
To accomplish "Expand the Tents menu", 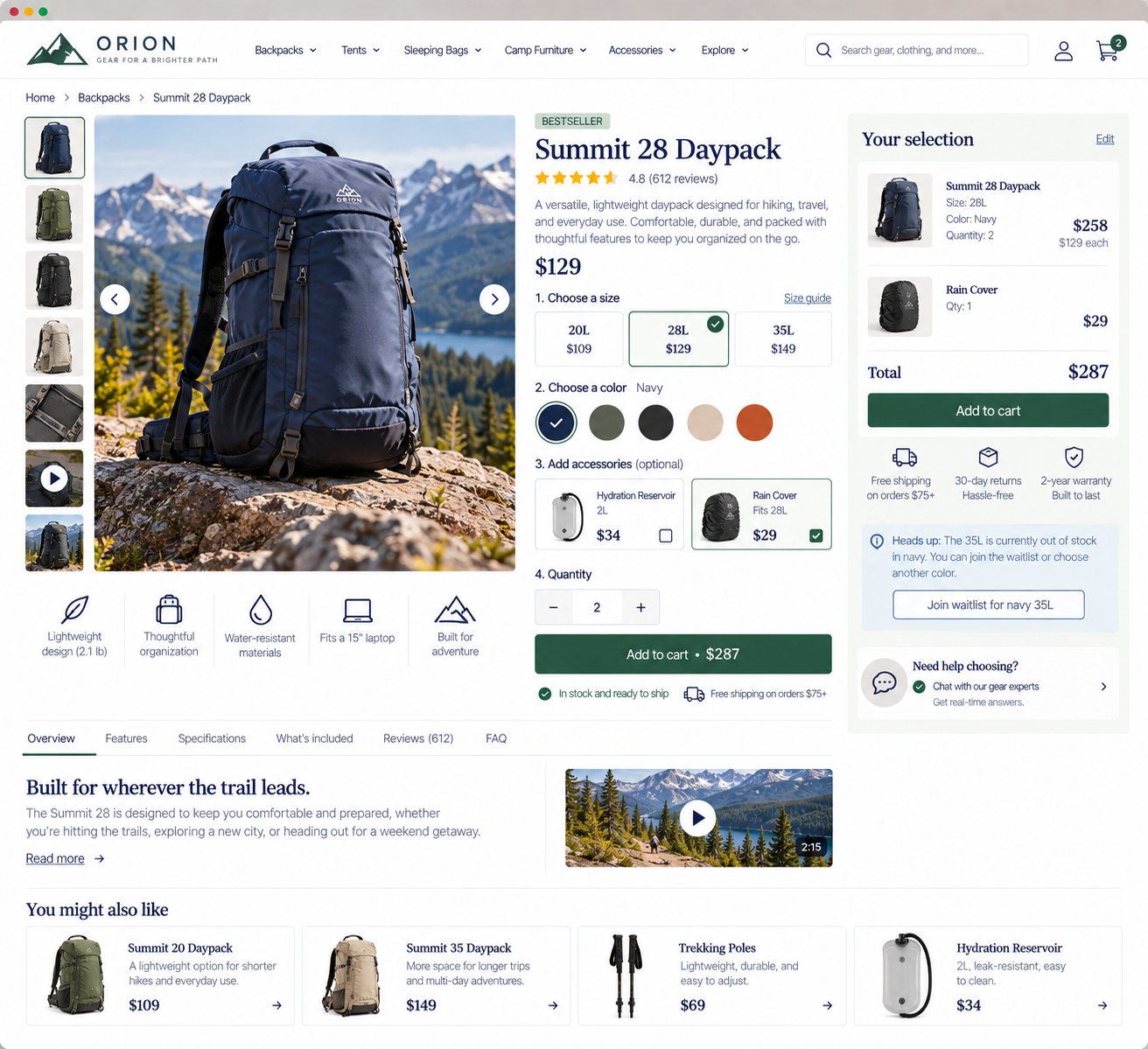I will (360, 50).
